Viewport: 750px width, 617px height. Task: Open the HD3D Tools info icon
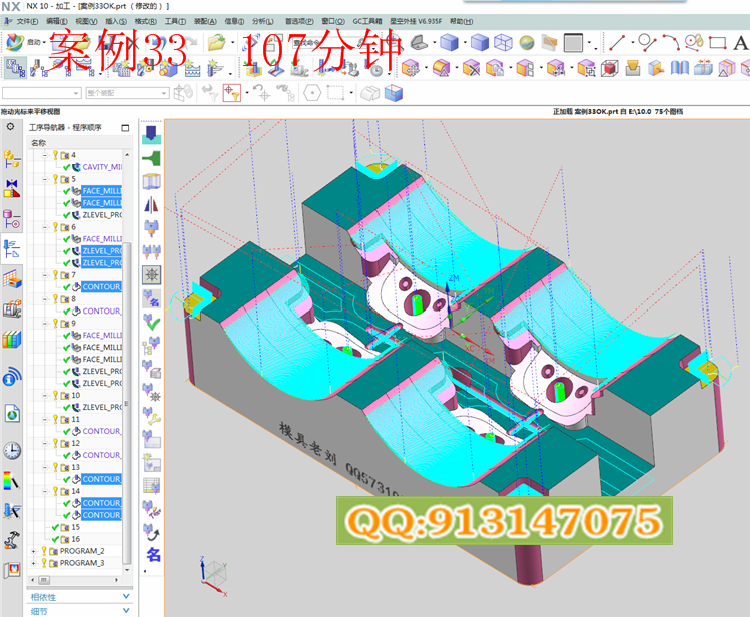(12, 376)
